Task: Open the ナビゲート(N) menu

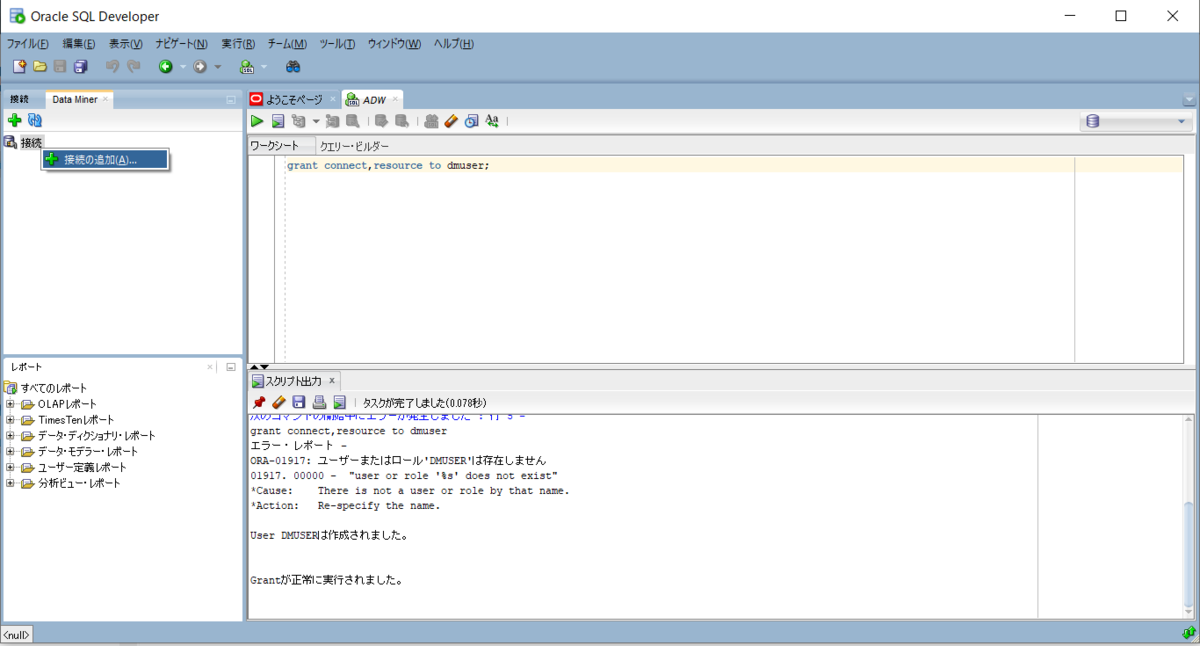Action: pos(181,44)
